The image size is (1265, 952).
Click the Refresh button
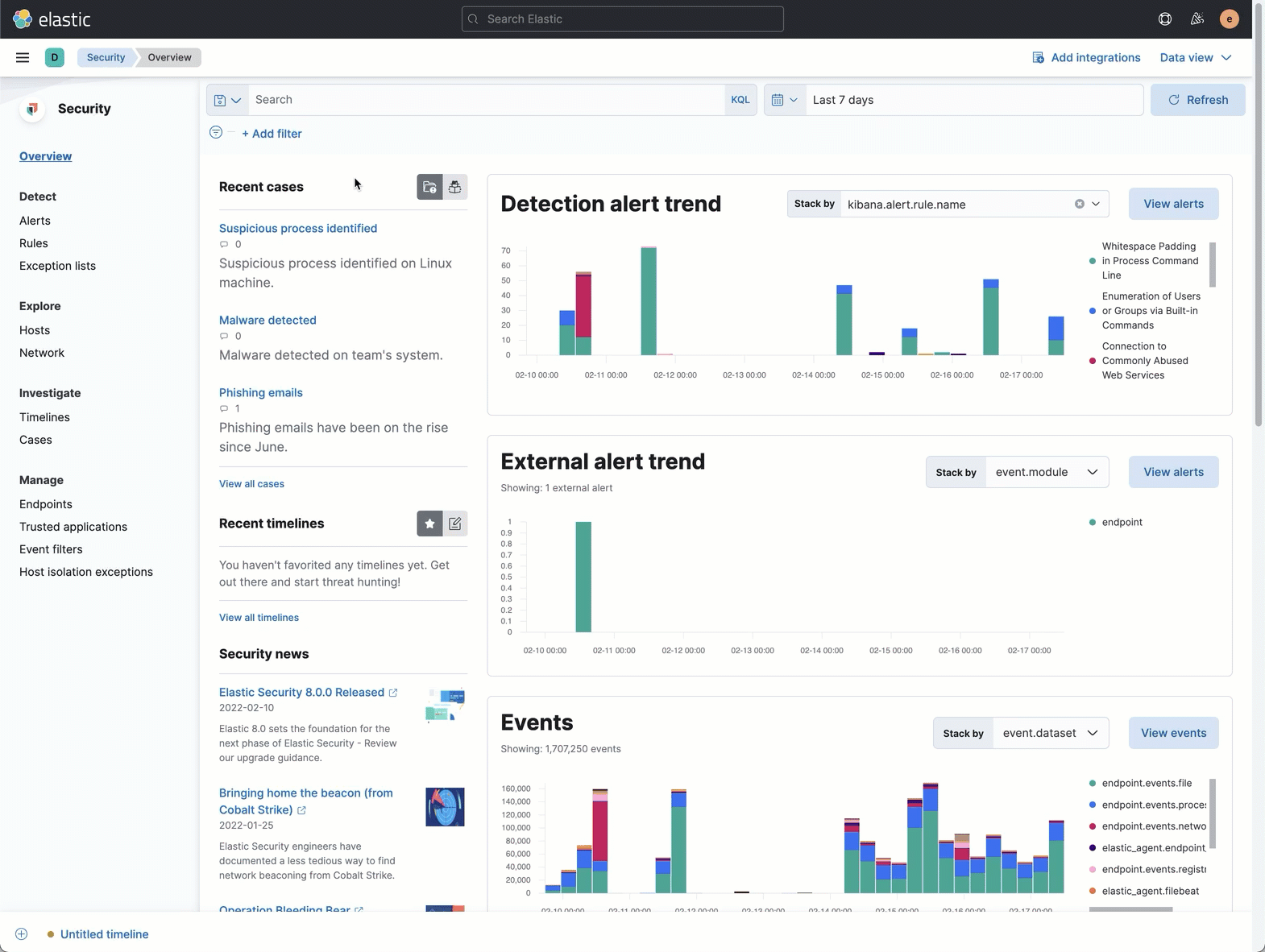[1197, 100]
